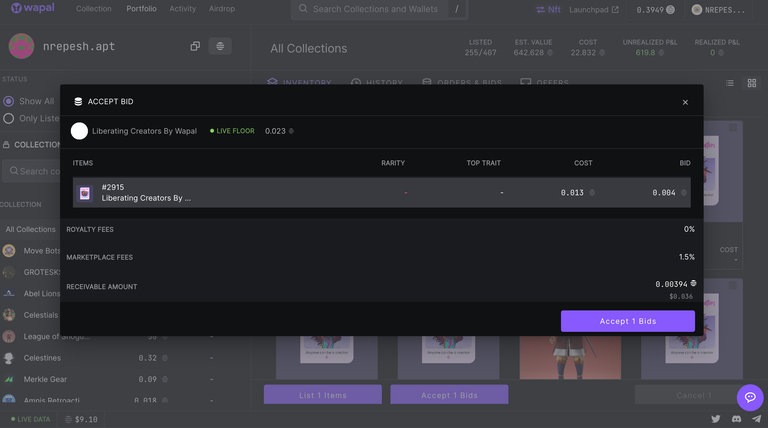The width and height of the screenshot is (768, 428).
Task: Open the Twitter link in footer
Action: (x=715, y=419)
